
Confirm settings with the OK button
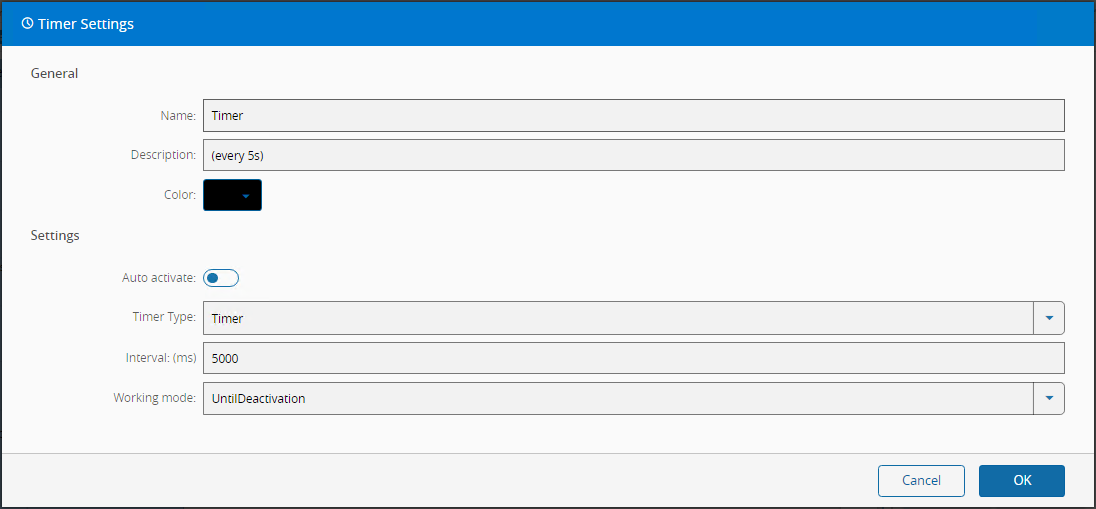[x=1021, y=480]
